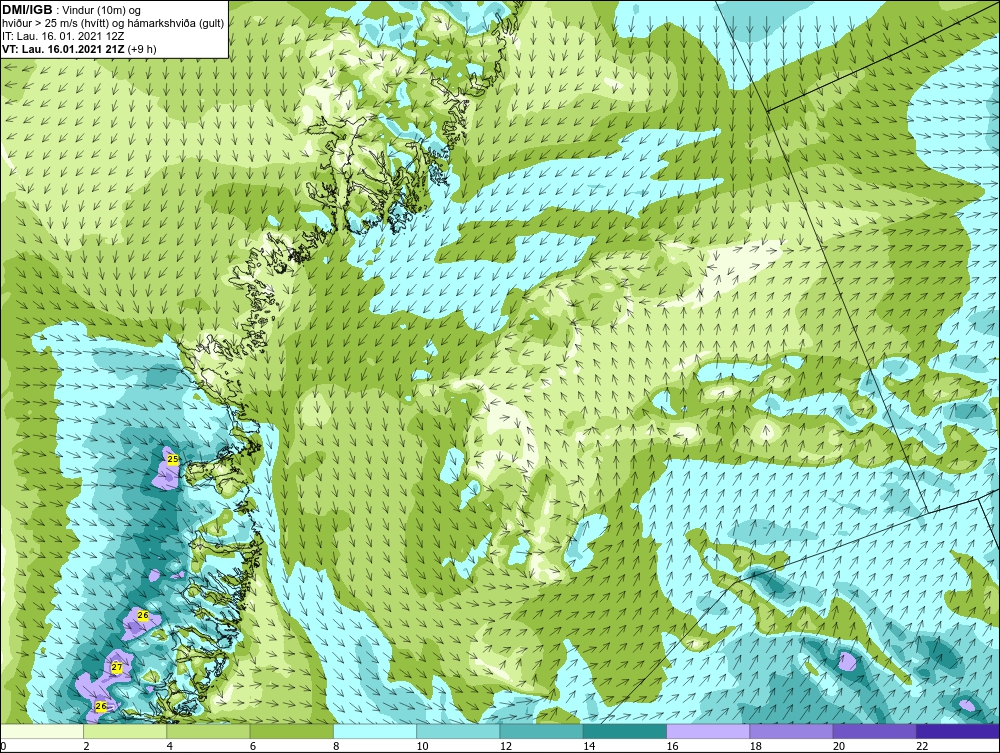Pick the dark purple swatch above 22 m/s
This screenshot has width=1000, height=753.
[958, 731]
